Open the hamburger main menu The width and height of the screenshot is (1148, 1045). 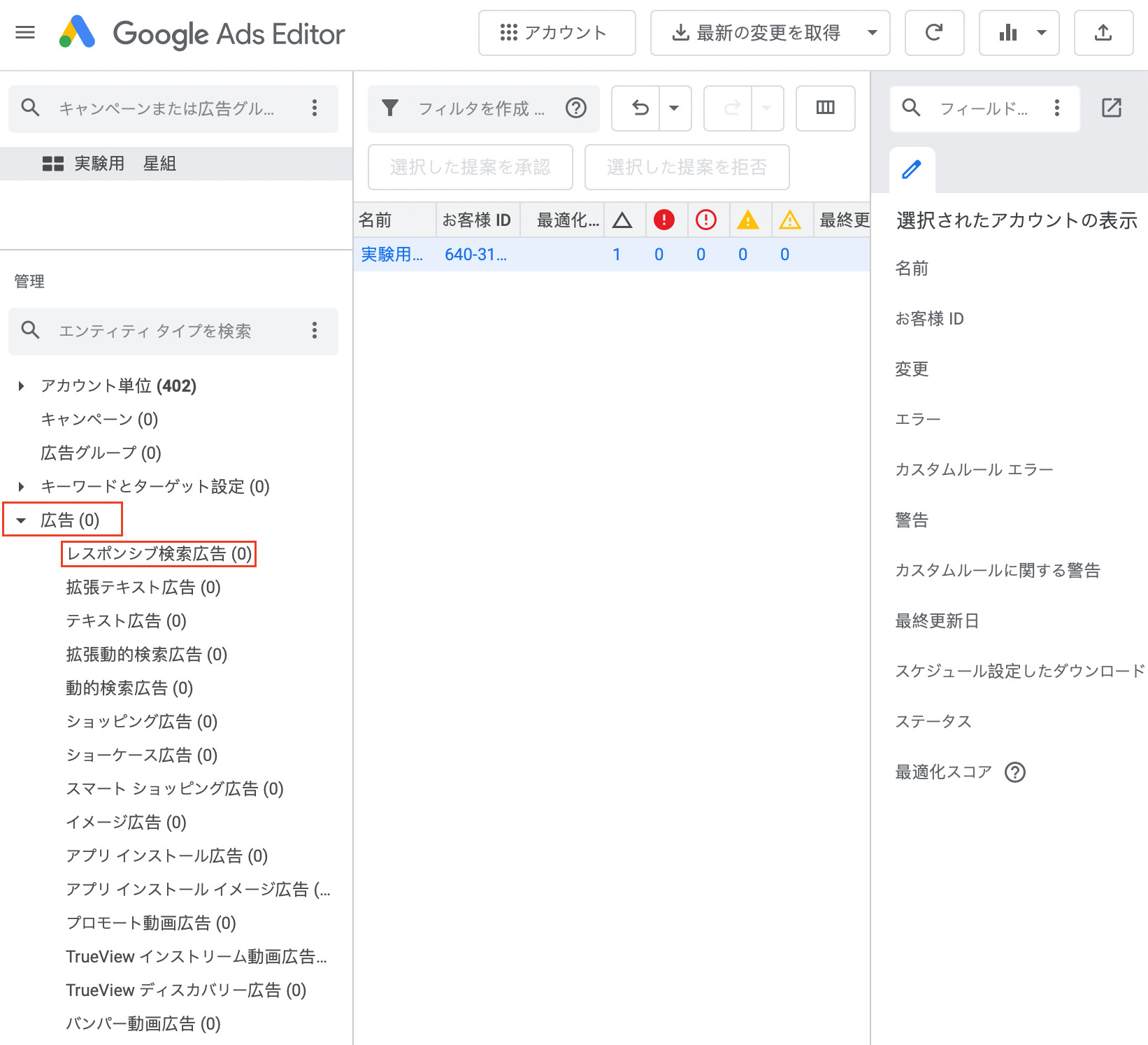[25, 32]
